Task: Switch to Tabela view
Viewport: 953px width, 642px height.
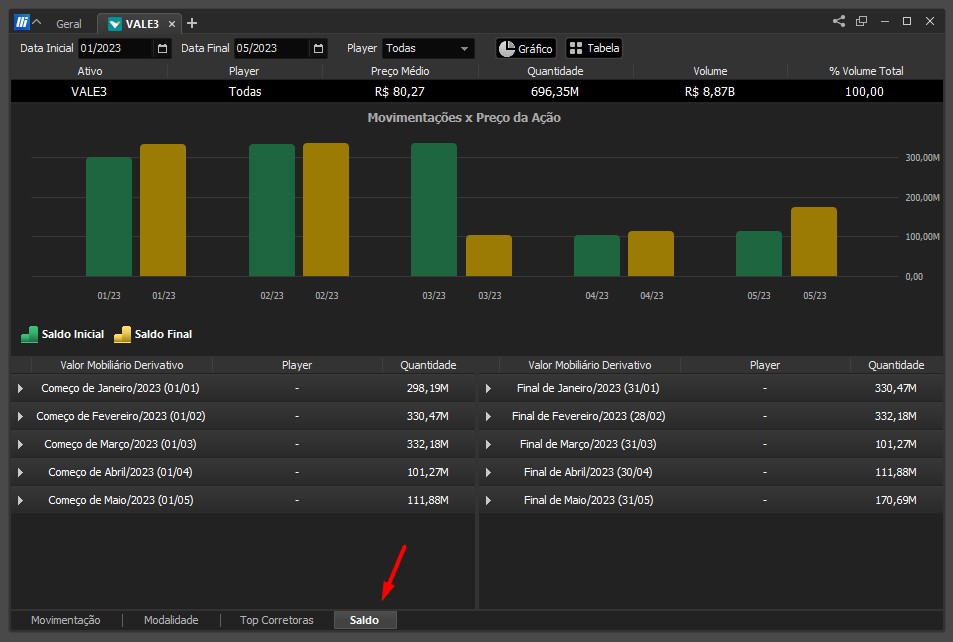Action: [594, 48]
